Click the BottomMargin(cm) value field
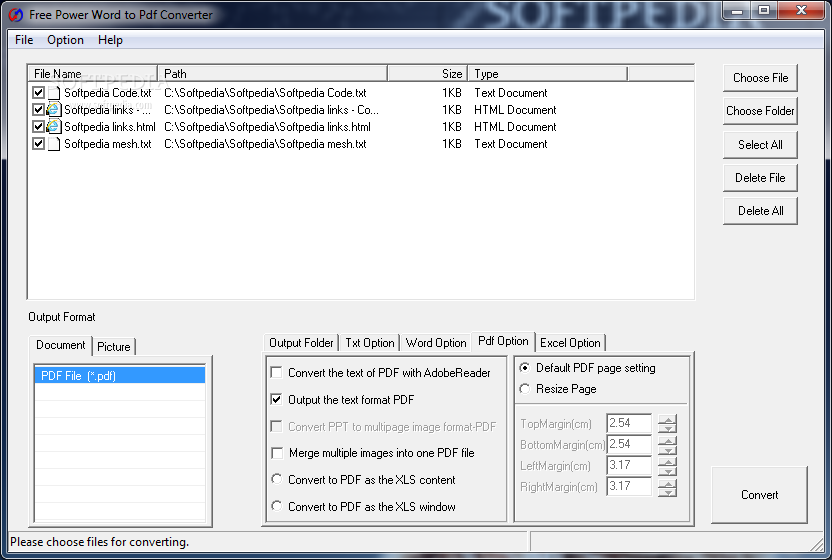The height and width of the screenshot is (560, 832). click(x=629, y=445)
